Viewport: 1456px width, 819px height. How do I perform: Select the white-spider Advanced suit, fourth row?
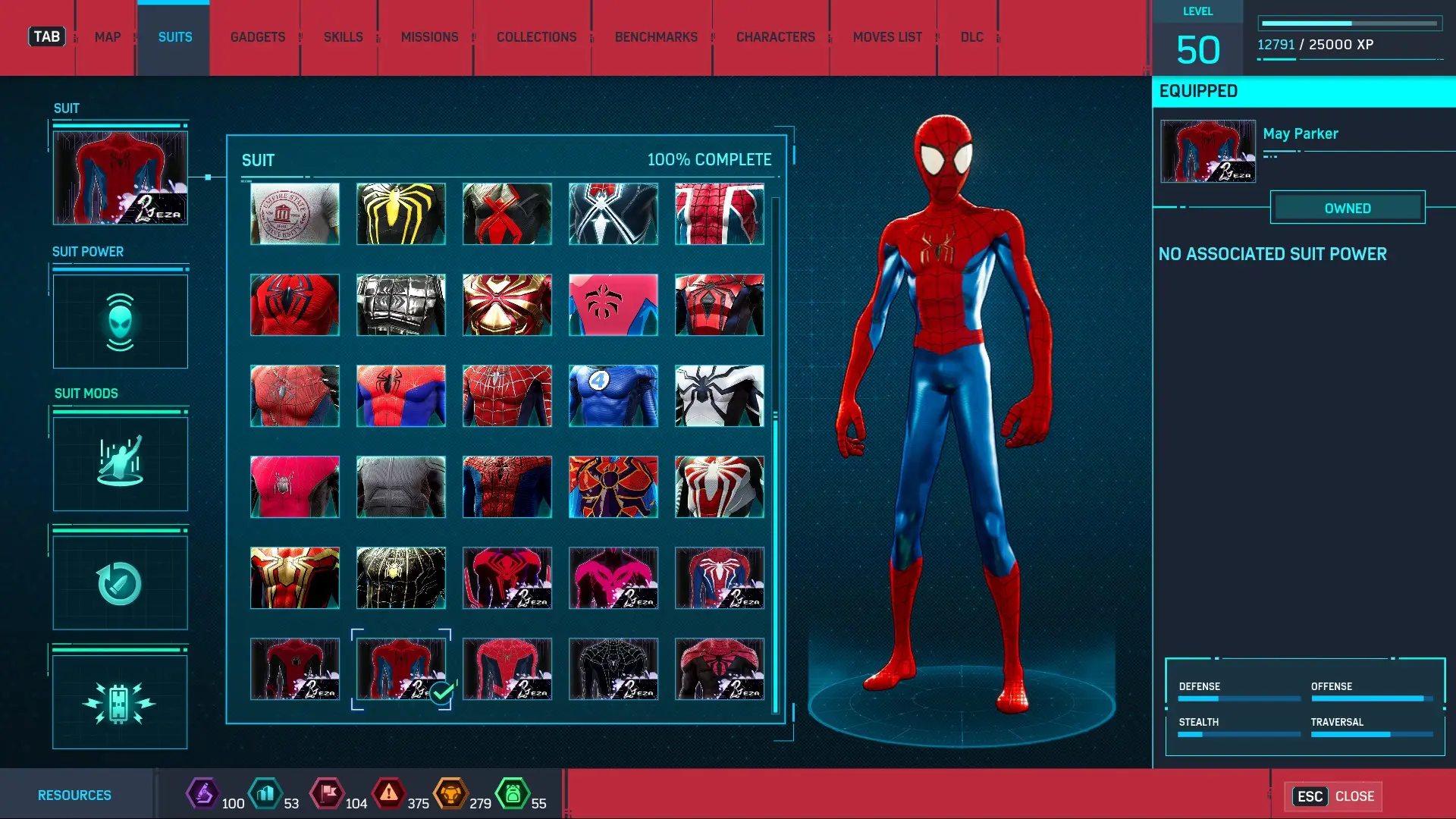pyautogui.click(x=720, y=487)
